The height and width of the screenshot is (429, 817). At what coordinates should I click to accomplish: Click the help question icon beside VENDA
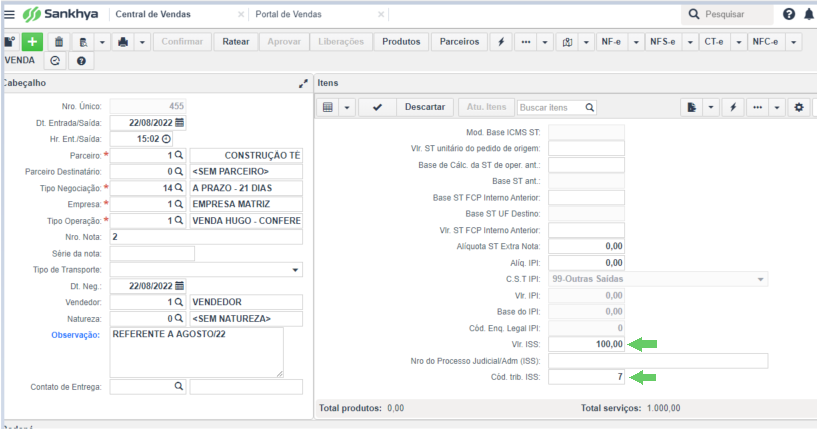point(81,61)
